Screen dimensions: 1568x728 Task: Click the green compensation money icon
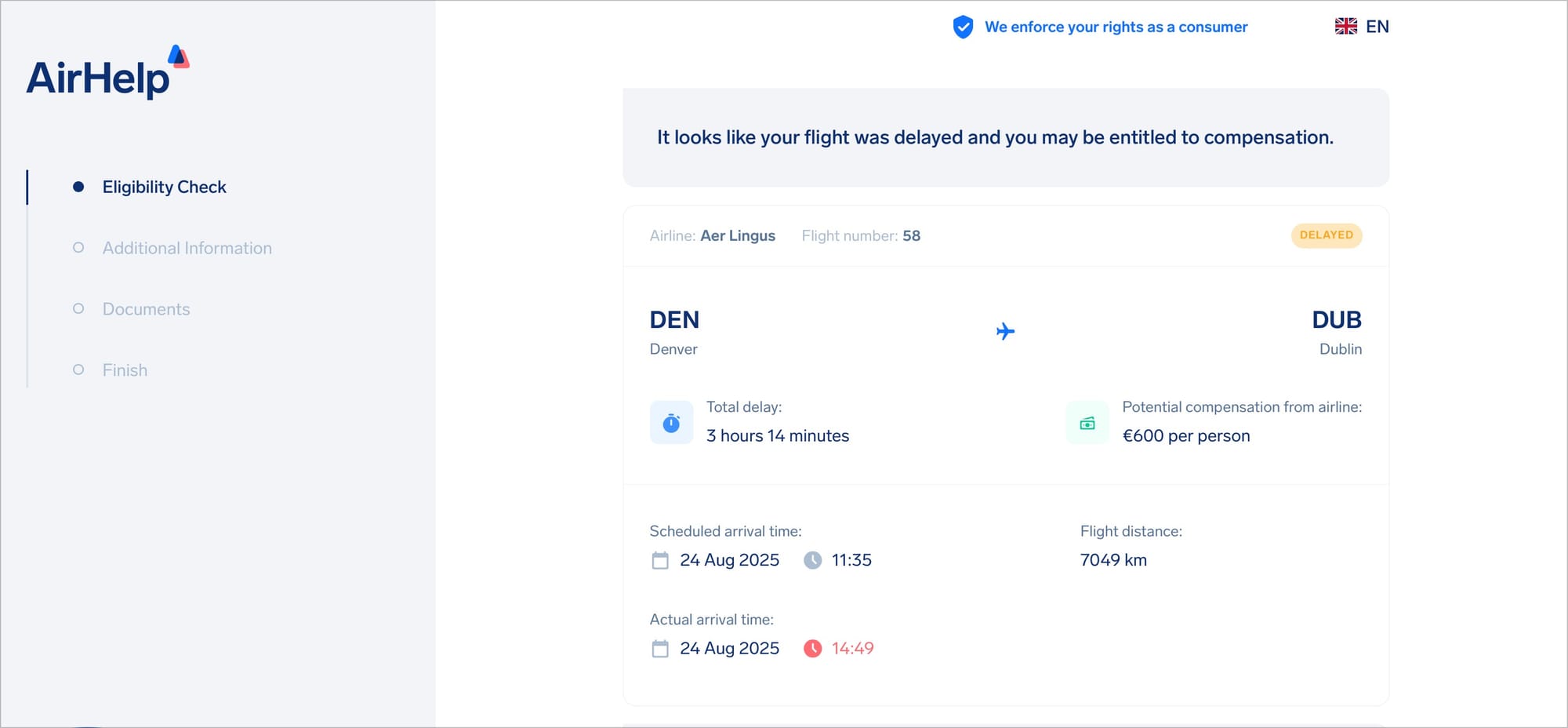point(1087,423)
